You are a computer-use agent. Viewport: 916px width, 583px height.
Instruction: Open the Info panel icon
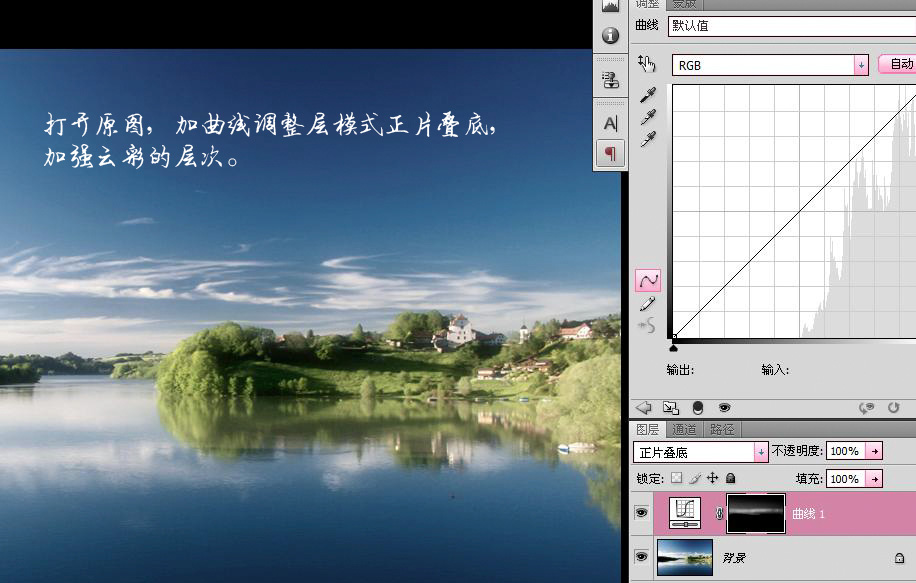pos(610,36)
